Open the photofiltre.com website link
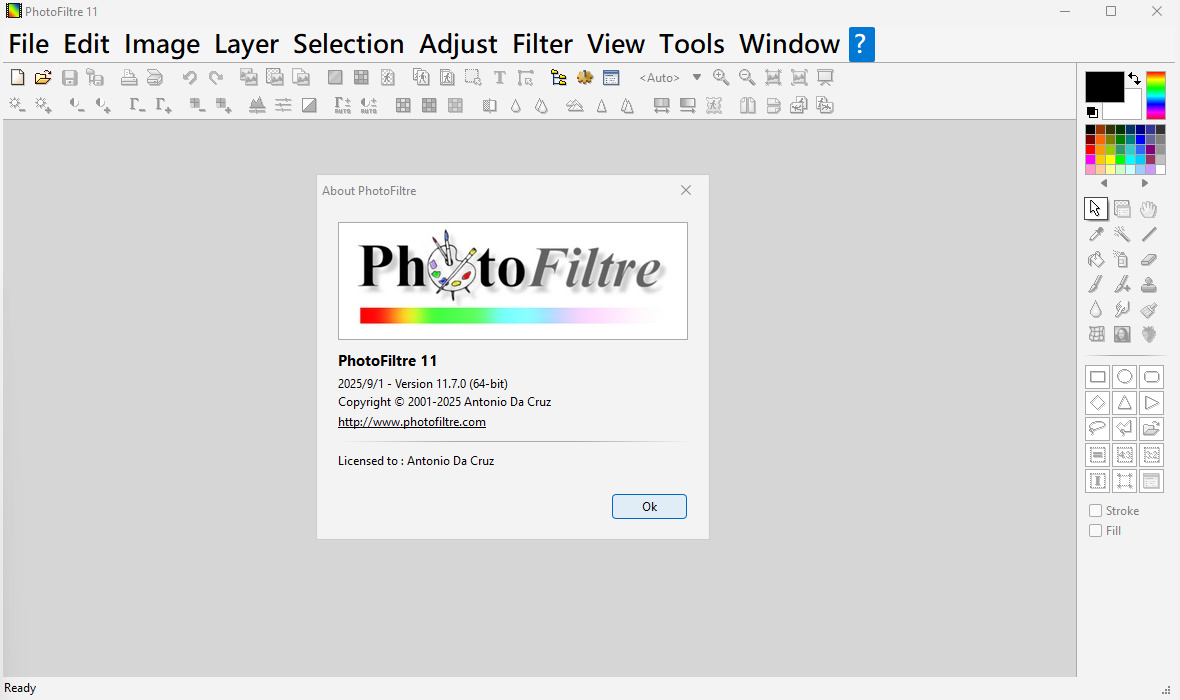Viewport: 1180px width, 700px height. tap(412, 422)
